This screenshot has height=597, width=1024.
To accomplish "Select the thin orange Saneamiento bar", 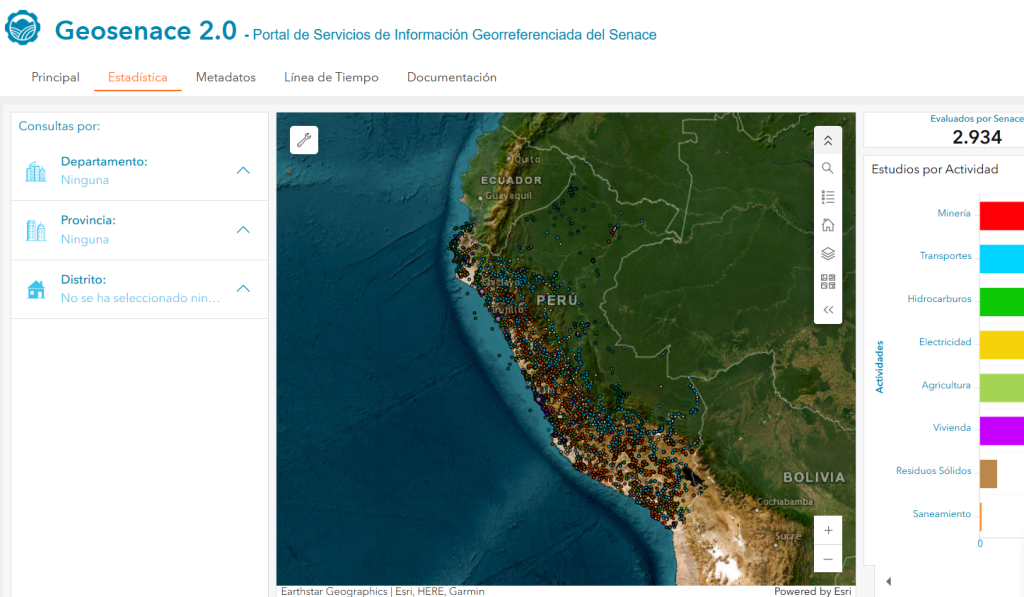I will coord(981,517).
